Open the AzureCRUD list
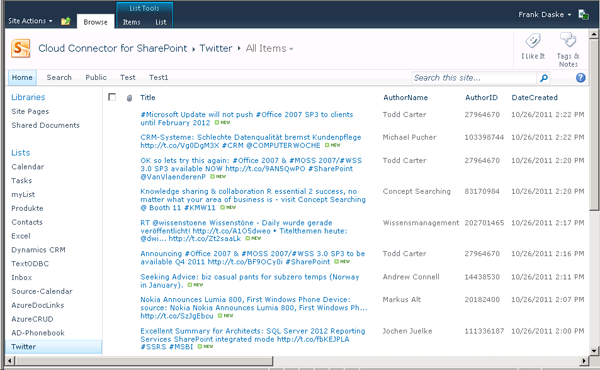Image resolution: width=600 pixels, height=370 pixels. 32,319
